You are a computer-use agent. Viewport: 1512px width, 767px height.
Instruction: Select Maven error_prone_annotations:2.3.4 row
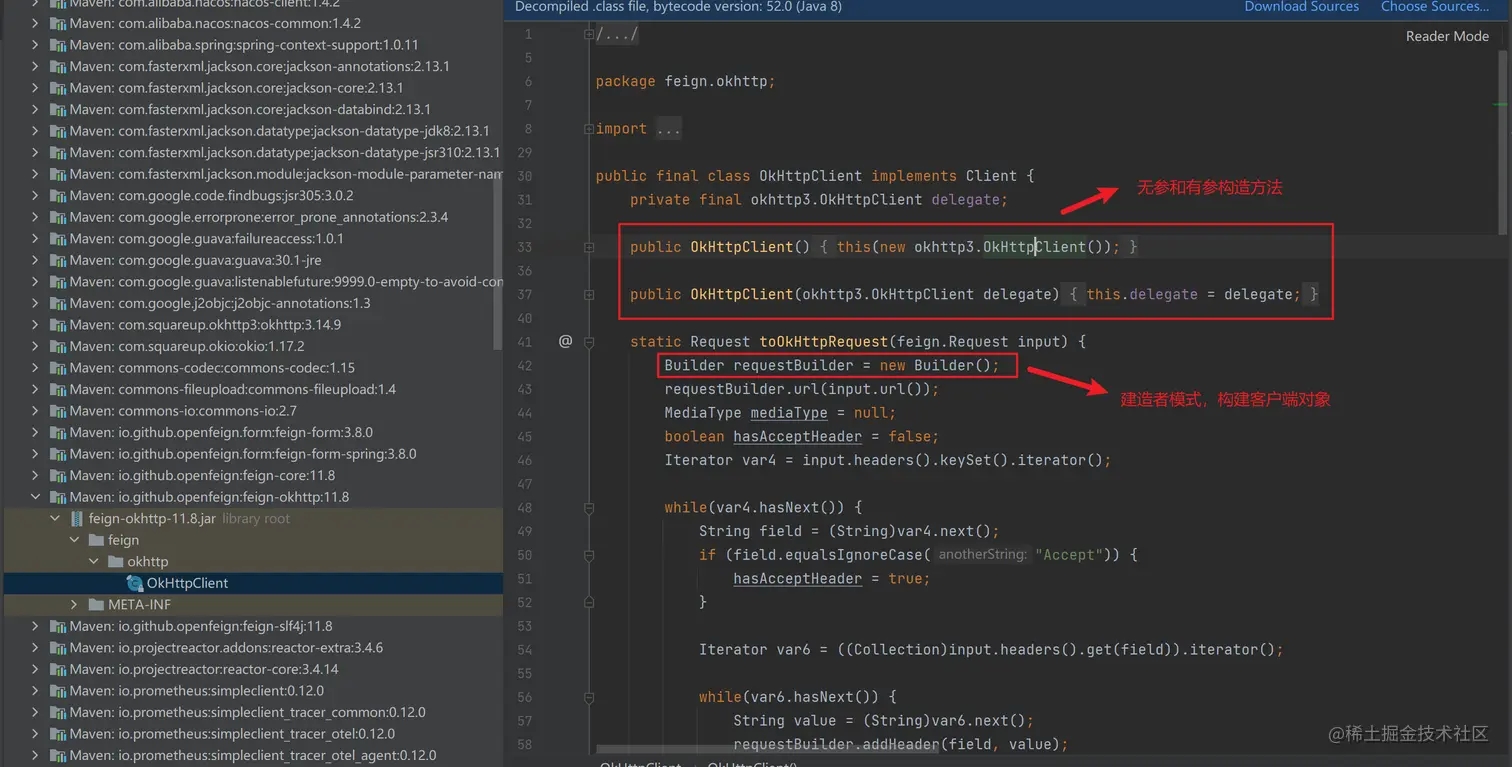click(253, 217)
